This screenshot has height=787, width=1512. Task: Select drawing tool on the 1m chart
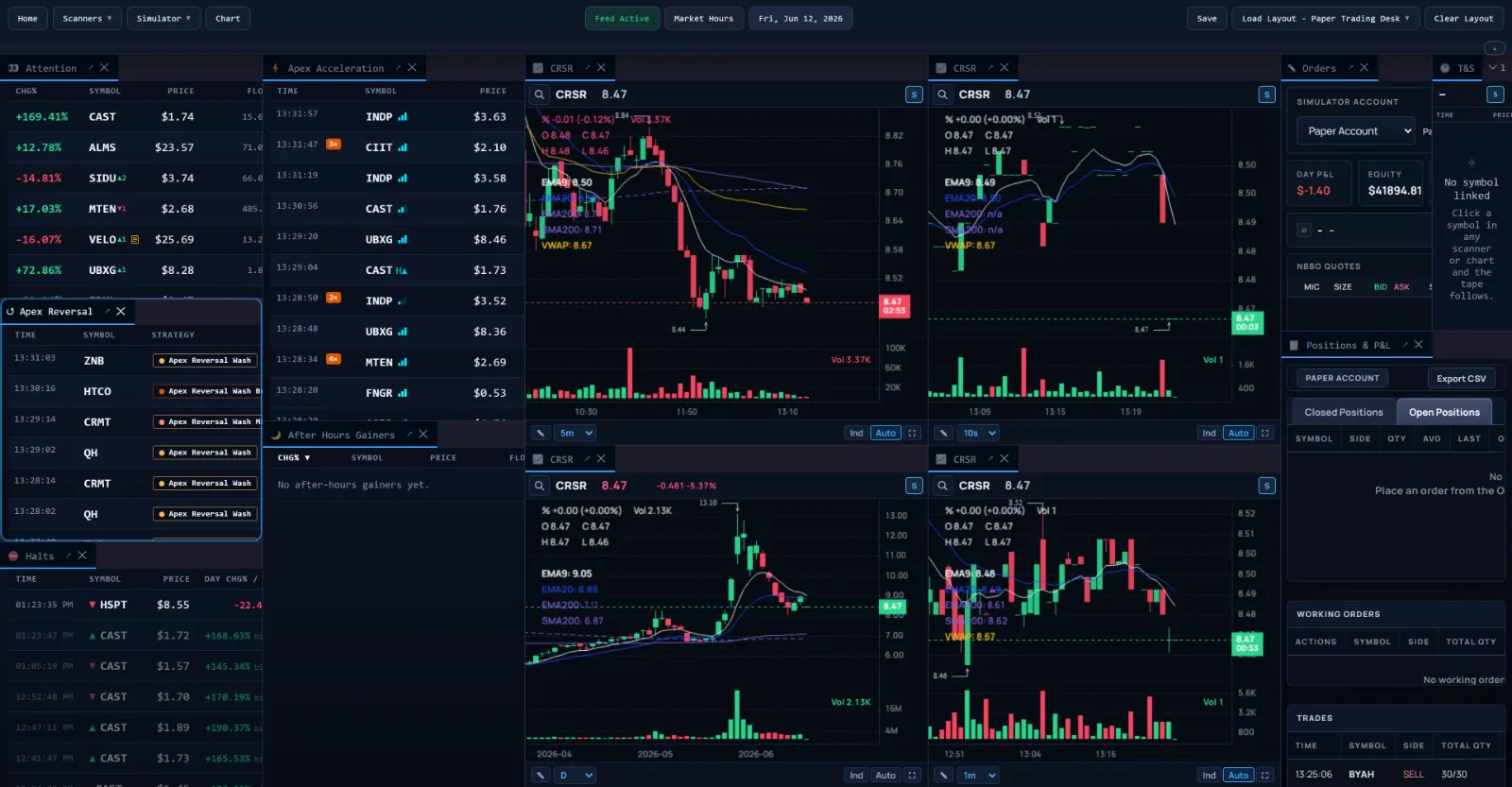[x=943, y=775]
